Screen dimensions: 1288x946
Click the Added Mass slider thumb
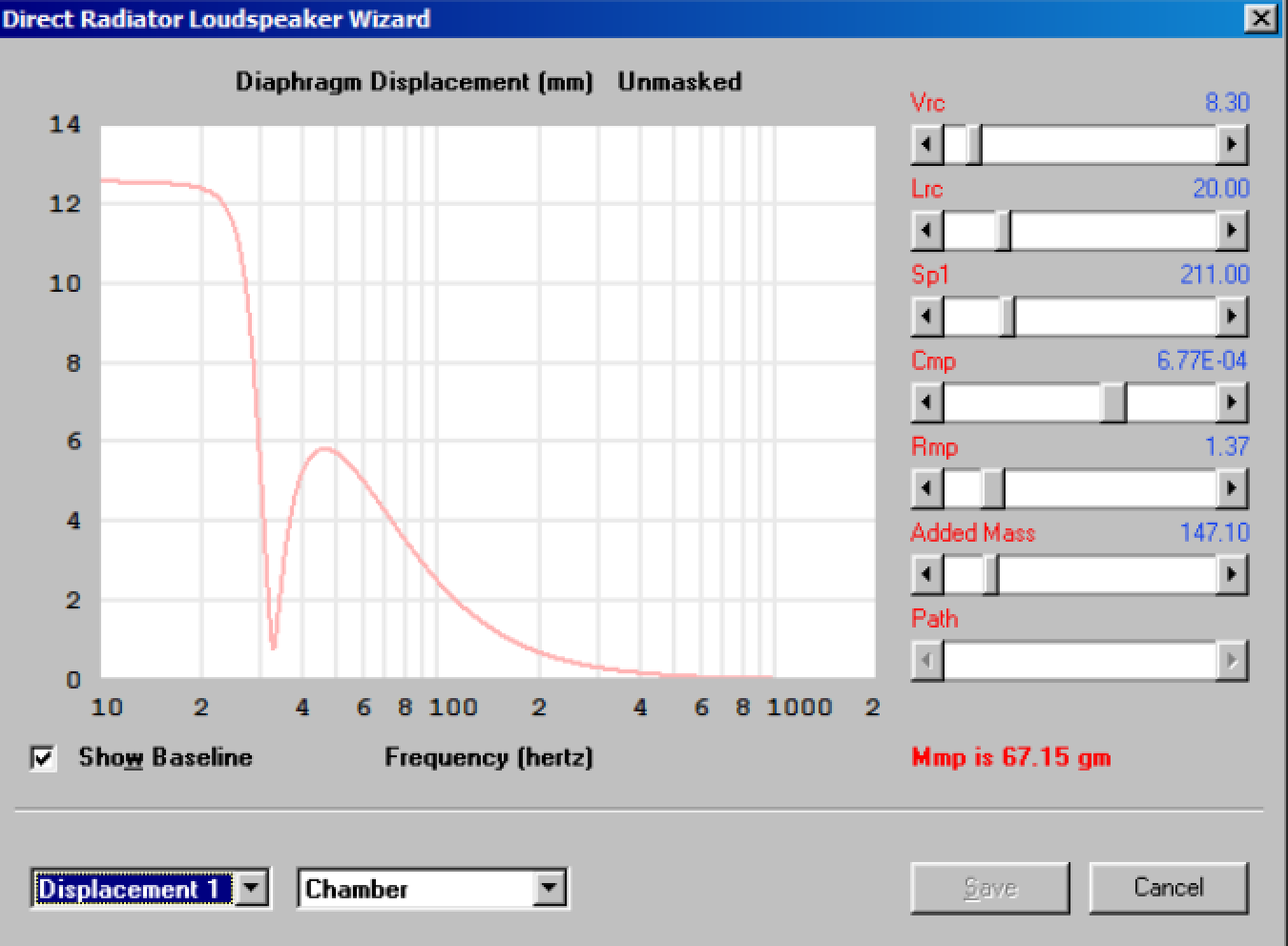point(991,574)
